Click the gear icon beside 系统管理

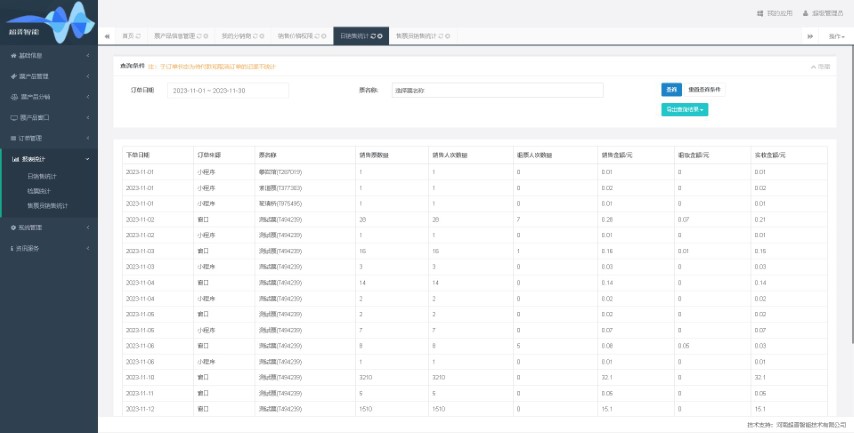click(13, 228)
